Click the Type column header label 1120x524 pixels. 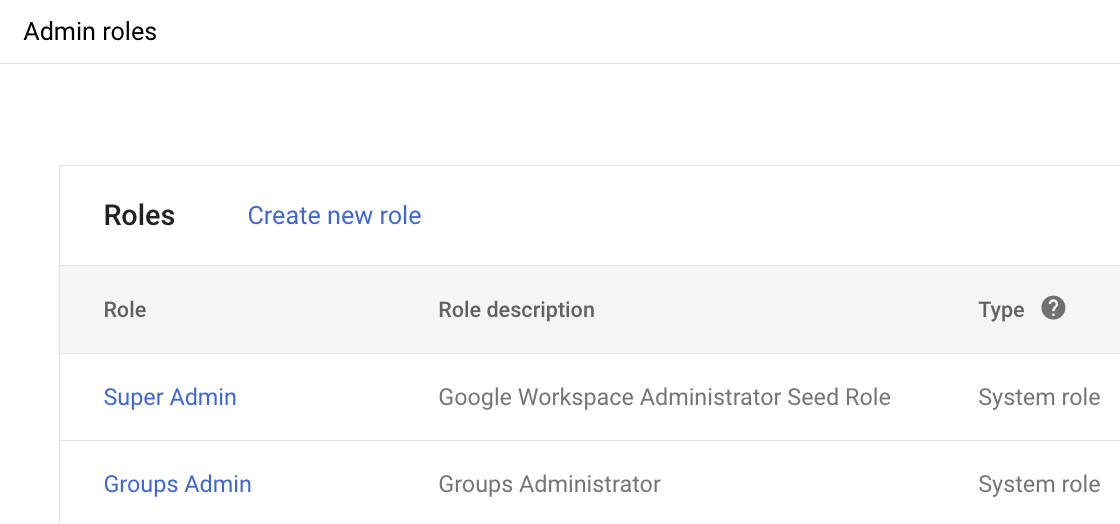1001,310
